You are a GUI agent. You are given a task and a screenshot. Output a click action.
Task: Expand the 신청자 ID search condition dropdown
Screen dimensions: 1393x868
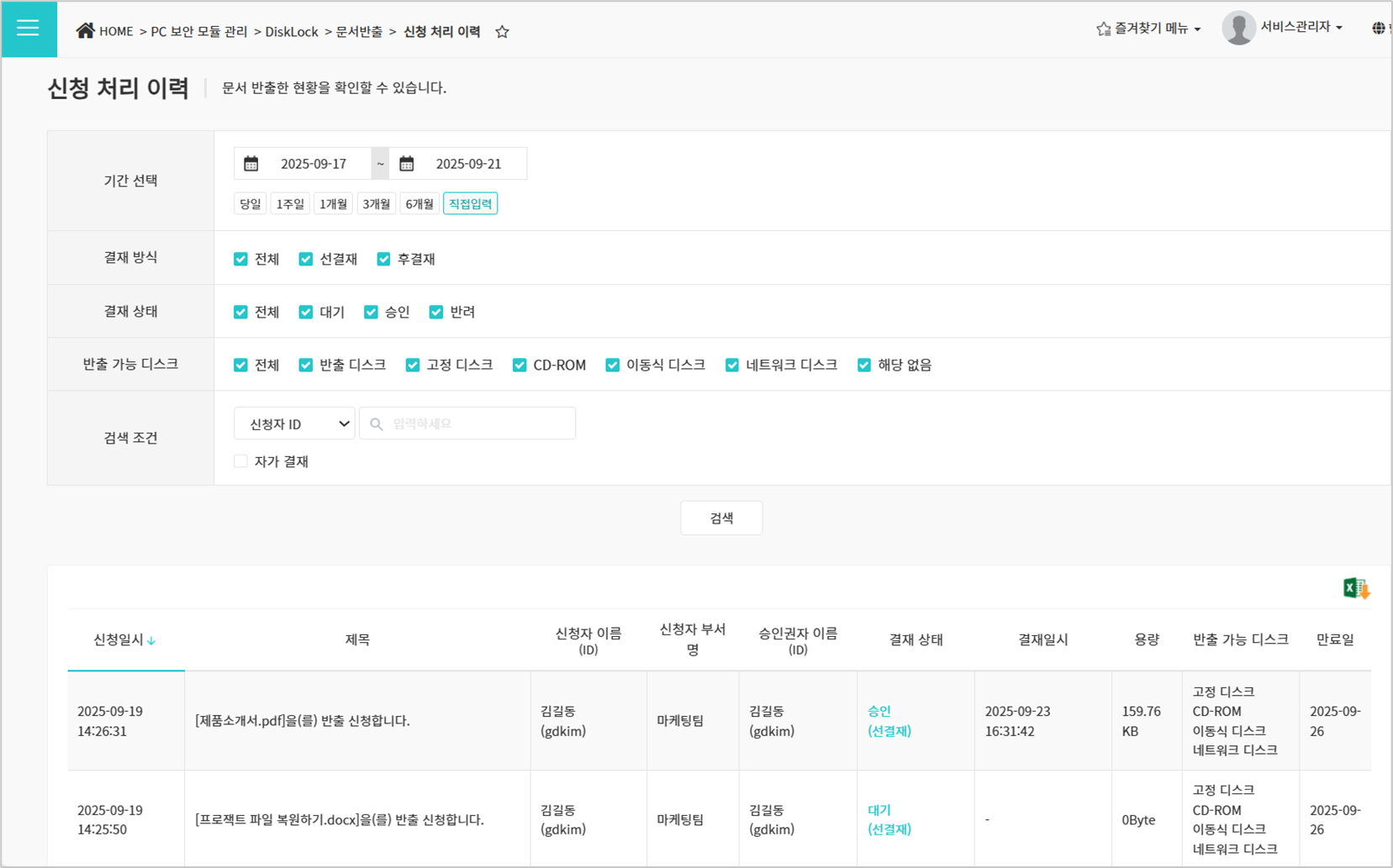(x=294, y=424)
